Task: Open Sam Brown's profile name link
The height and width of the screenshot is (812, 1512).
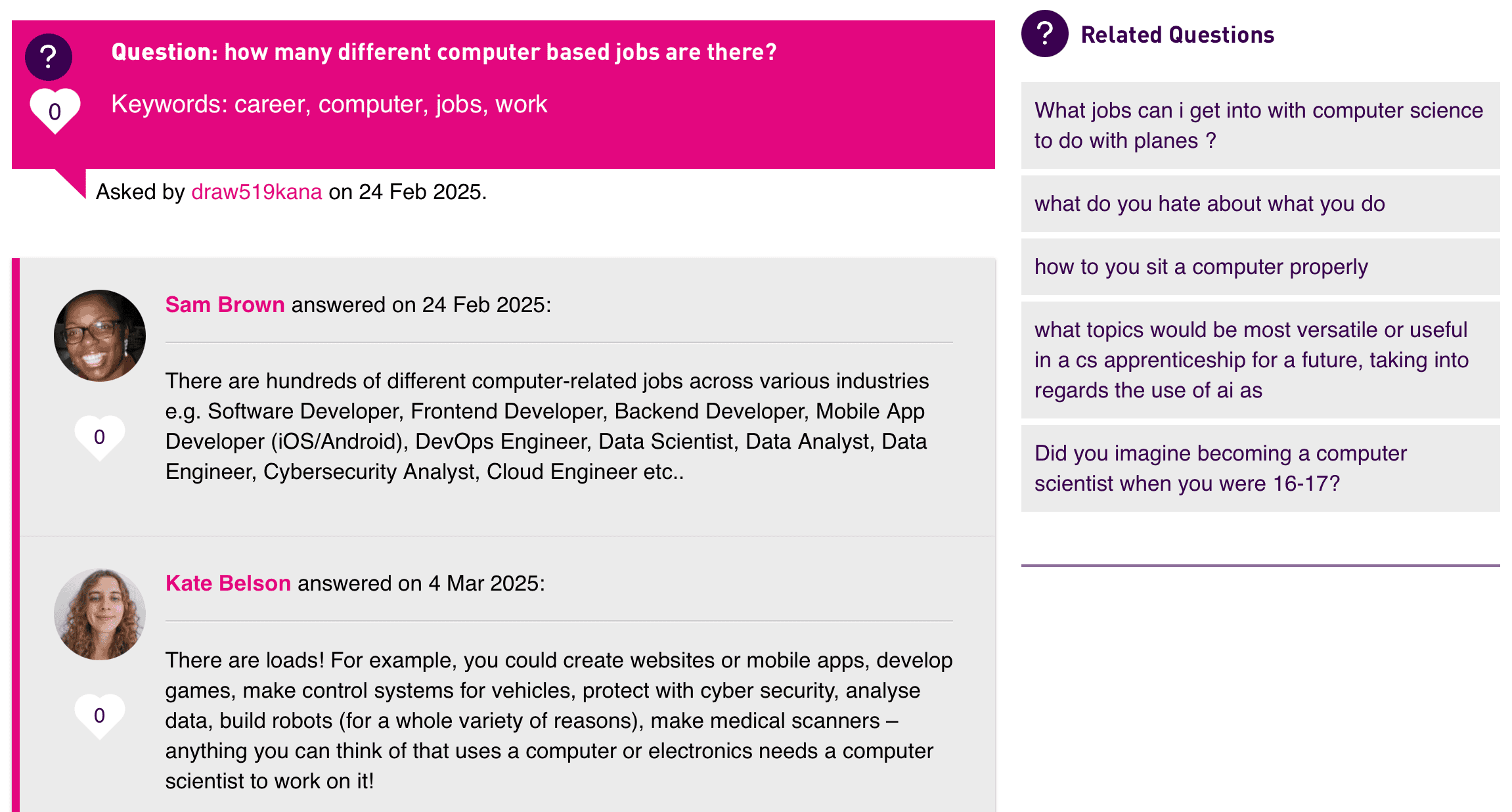Action: pos(225,305)
